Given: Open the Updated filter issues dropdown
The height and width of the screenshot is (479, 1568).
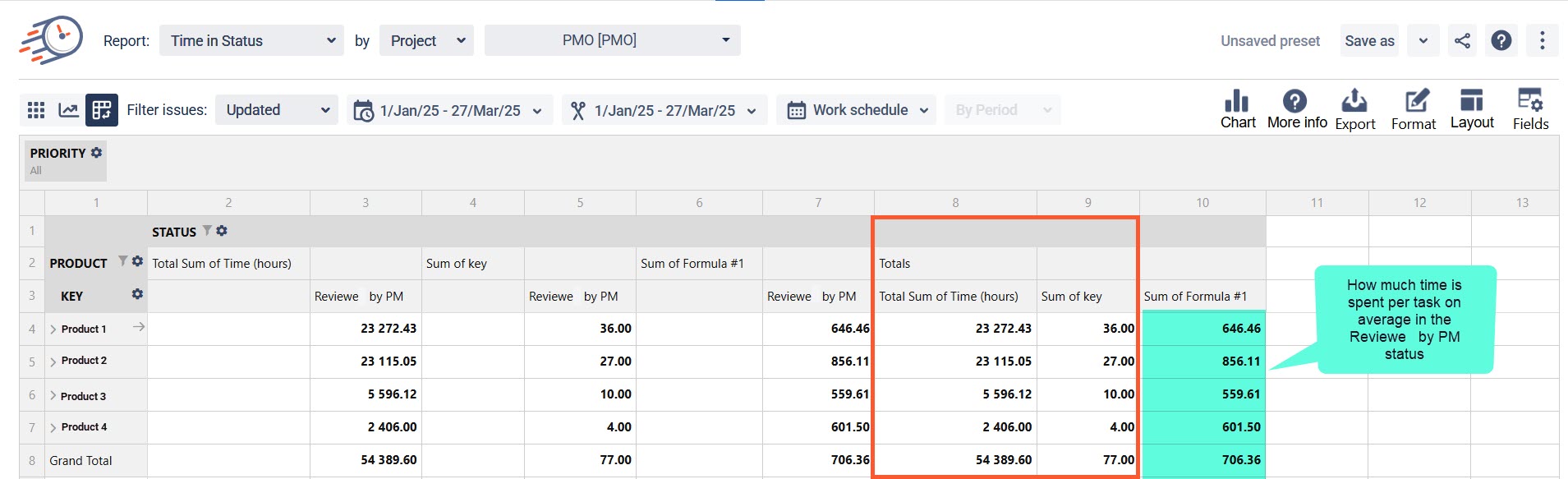Looking at the screenshot, I should pyautogui.click(x=277, y=110).
